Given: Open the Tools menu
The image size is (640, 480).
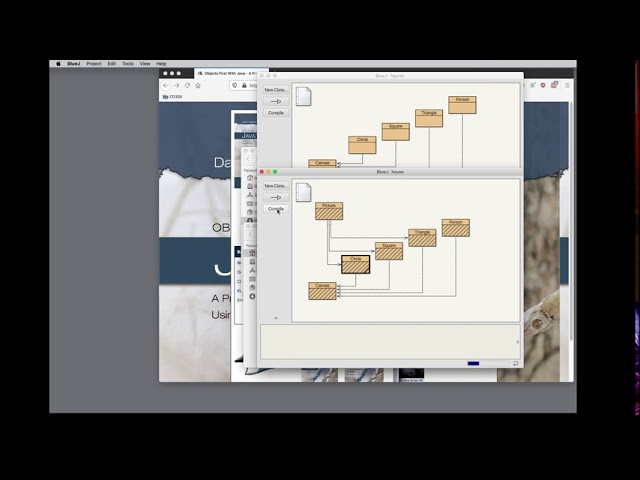Looking at the screenshot, I should (128, 64).
